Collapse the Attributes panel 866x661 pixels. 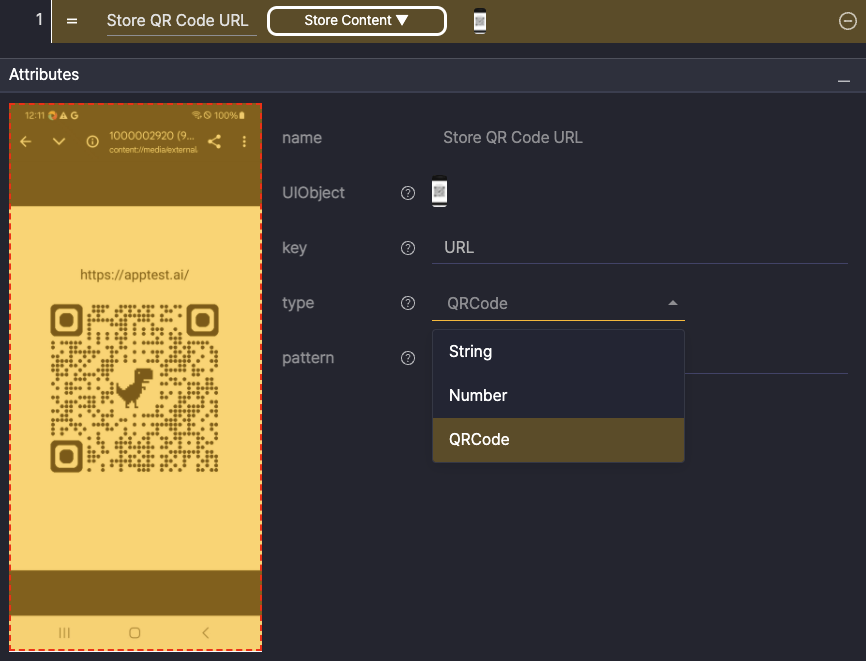pyautogui.click(x=843, y=77)
